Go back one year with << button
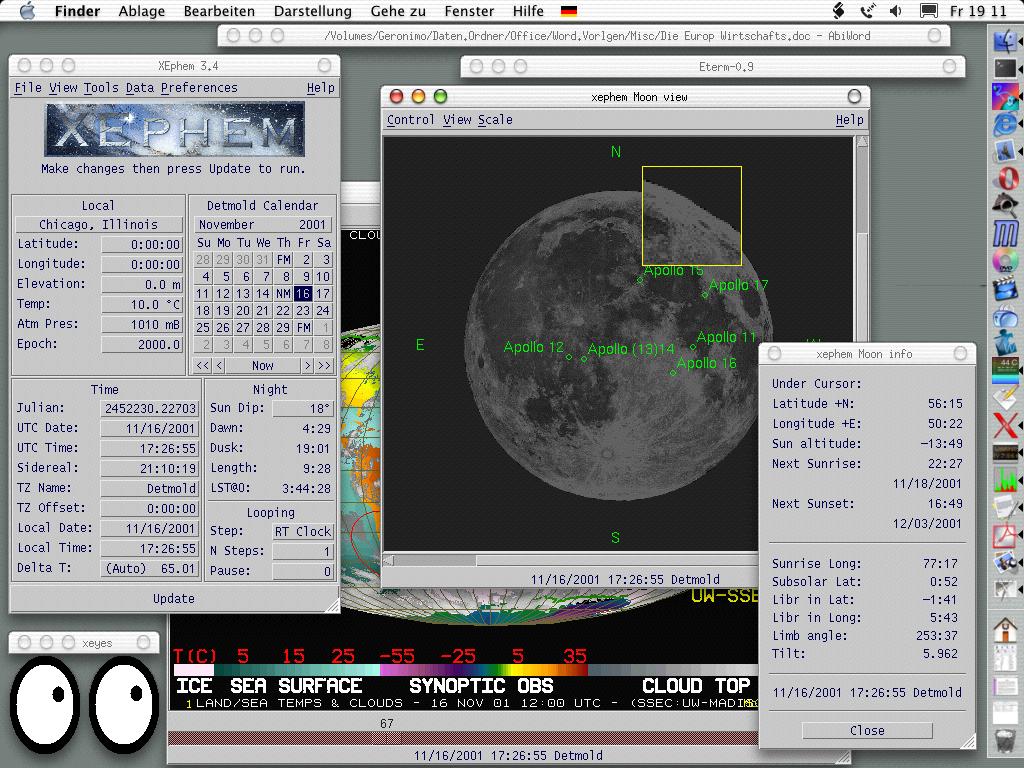 click(x=202, y=365)
